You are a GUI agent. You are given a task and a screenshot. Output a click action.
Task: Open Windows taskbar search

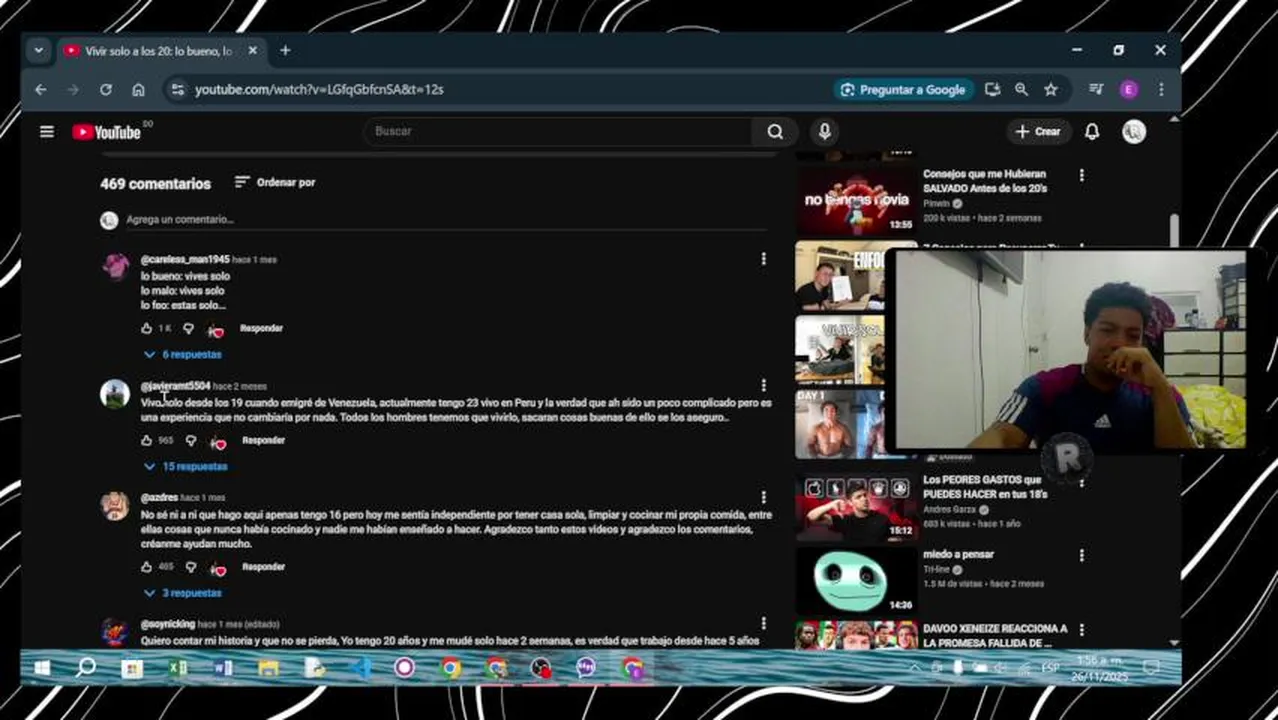(87, 667)
